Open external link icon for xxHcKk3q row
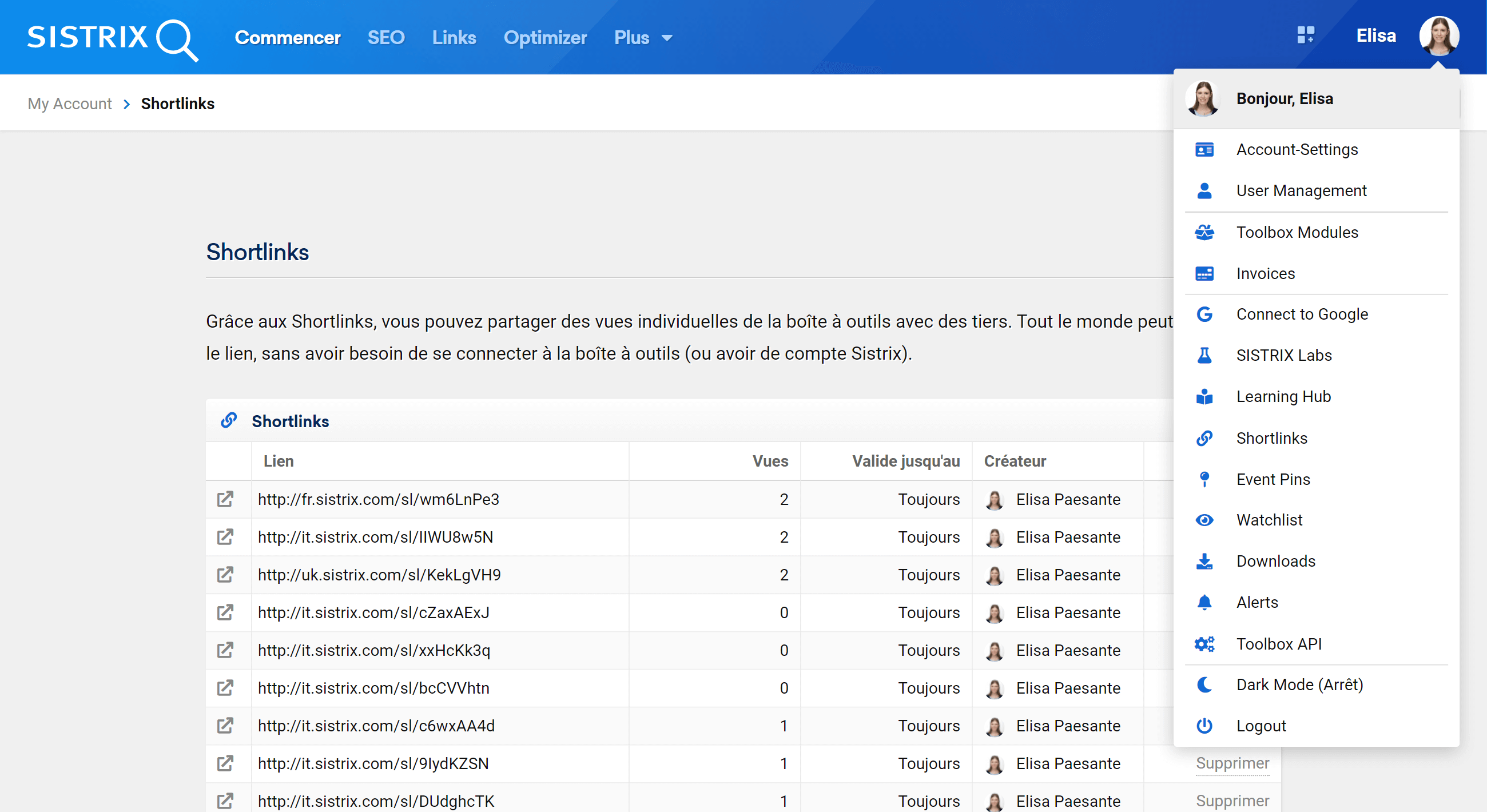 point(225,650)
